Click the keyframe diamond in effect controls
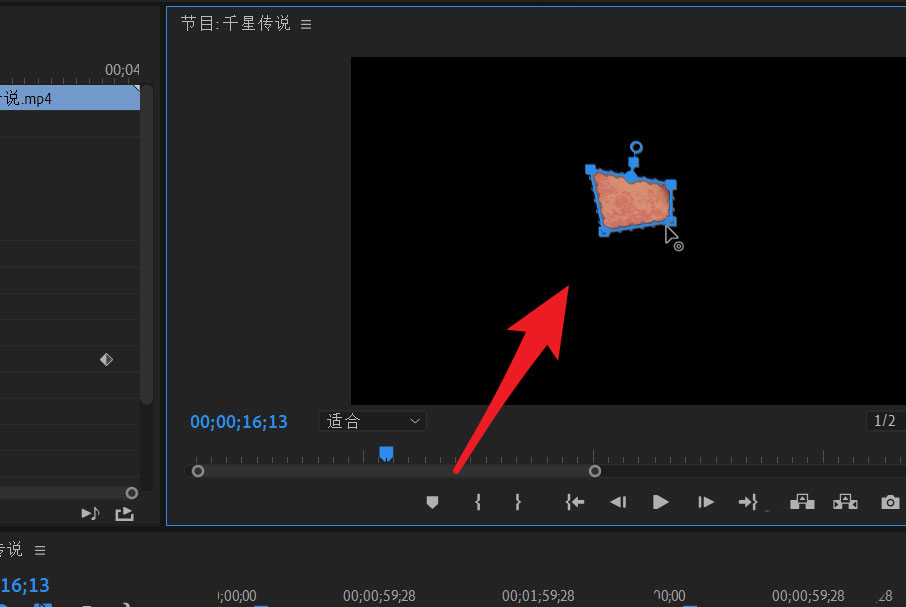Viewport: 906px width, 607px height. pos(106,359)
